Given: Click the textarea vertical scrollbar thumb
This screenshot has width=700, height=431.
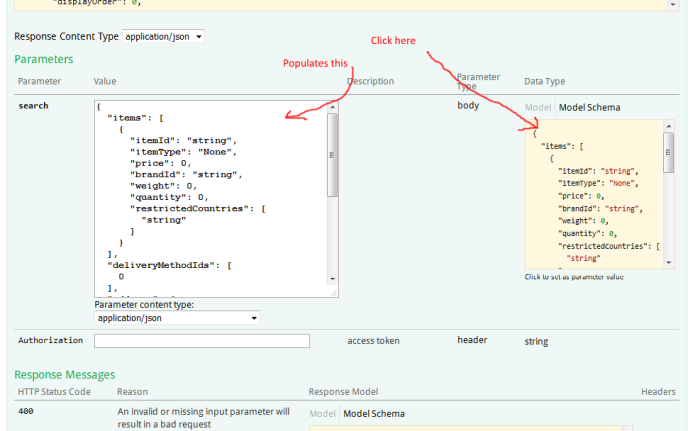Looking at the screenshot, I should click(x=333, y=155).
